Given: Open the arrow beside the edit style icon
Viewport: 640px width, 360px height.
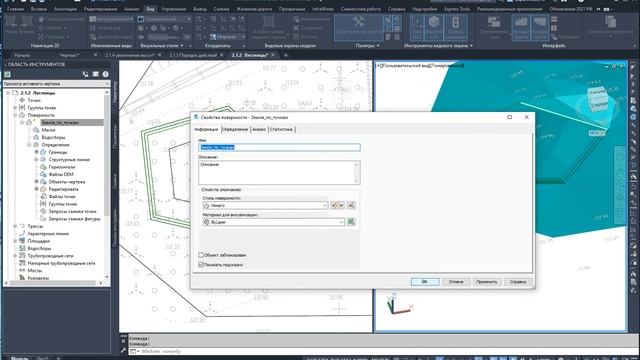Looking at the screenshot, I should click(x=342, y=205).
